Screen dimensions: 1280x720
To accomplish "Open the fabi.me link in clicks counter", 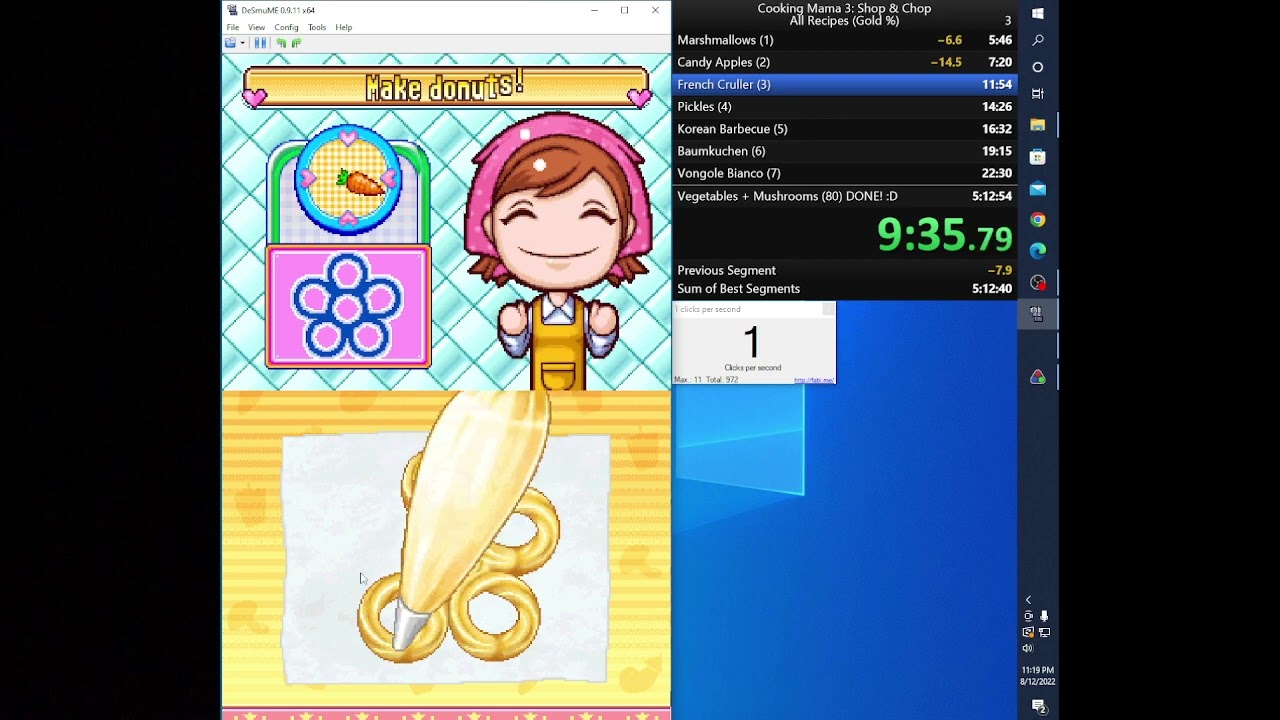I will pyautogui.click(x=812, y=380).
